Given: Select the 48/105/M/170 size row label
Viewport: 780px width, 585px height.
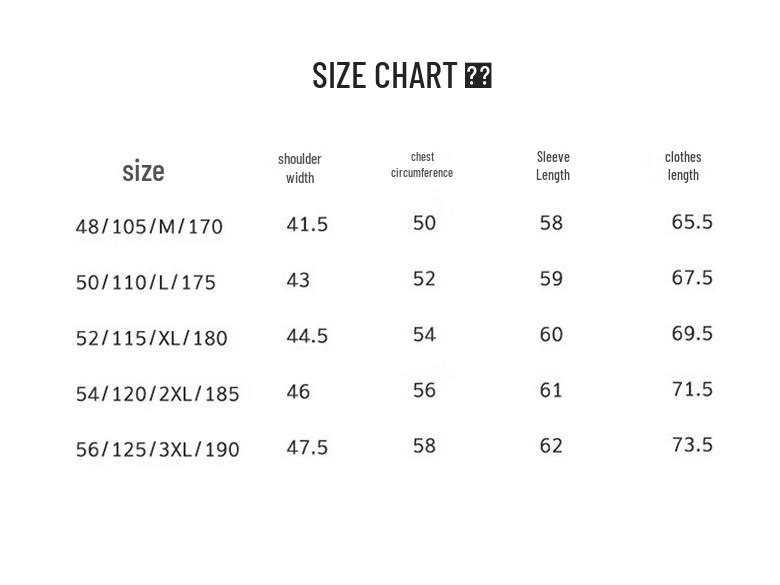Looking at the screenshot, I should [x=149, y=227].
